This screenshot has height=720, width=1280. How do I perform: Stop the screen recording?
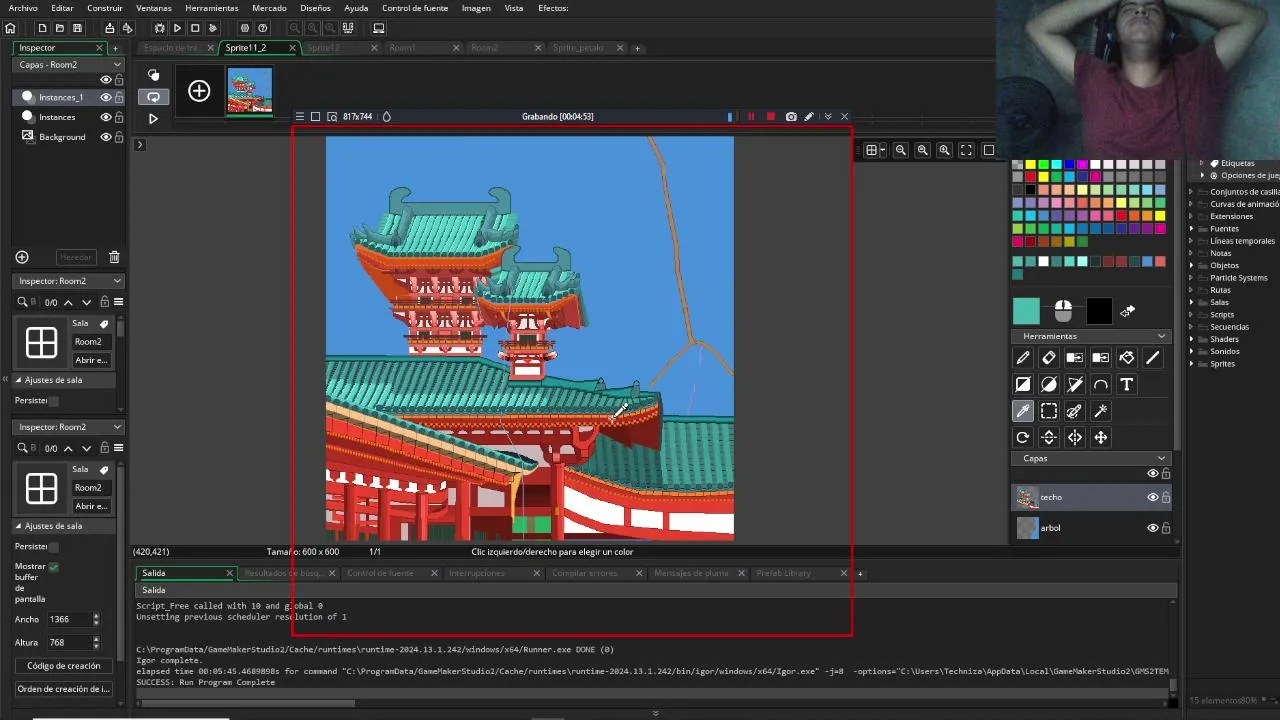pos(770,117)
